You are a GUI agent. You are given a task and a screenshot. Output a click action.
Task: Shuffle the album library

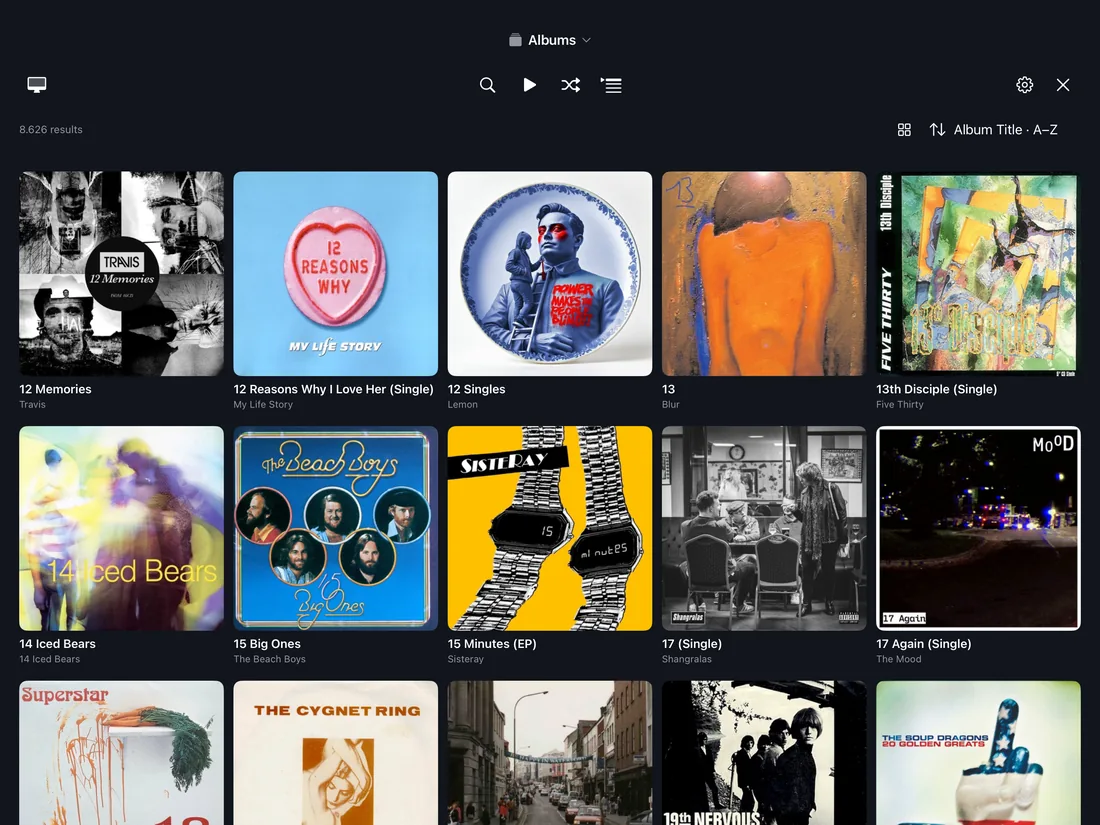[x=570, y=85]
